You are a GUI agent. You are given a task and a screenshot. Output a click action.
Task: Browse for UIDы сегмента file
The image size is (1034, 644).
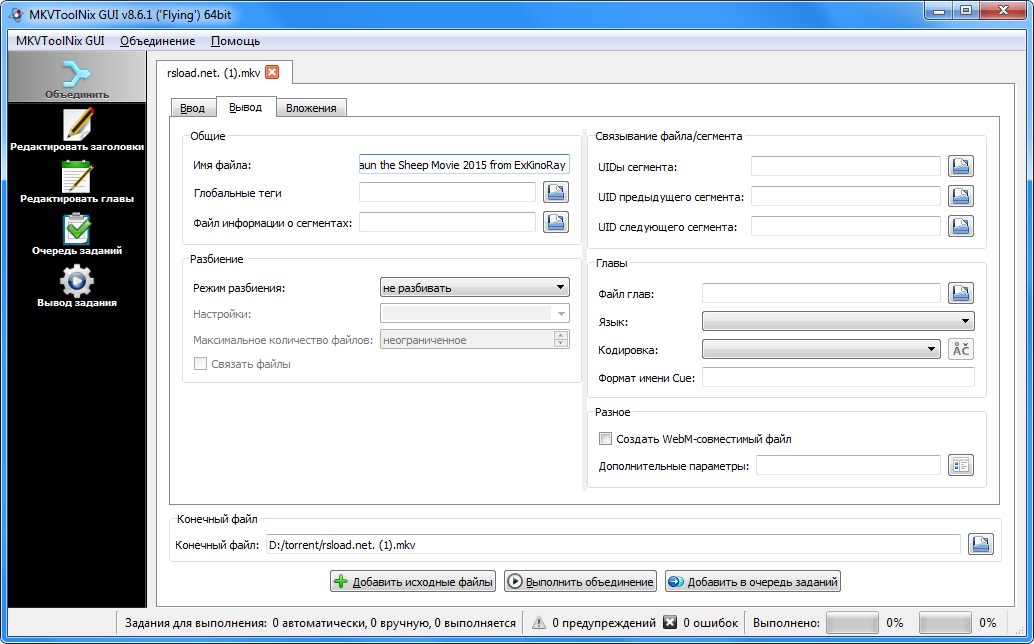tap(961, 166)
